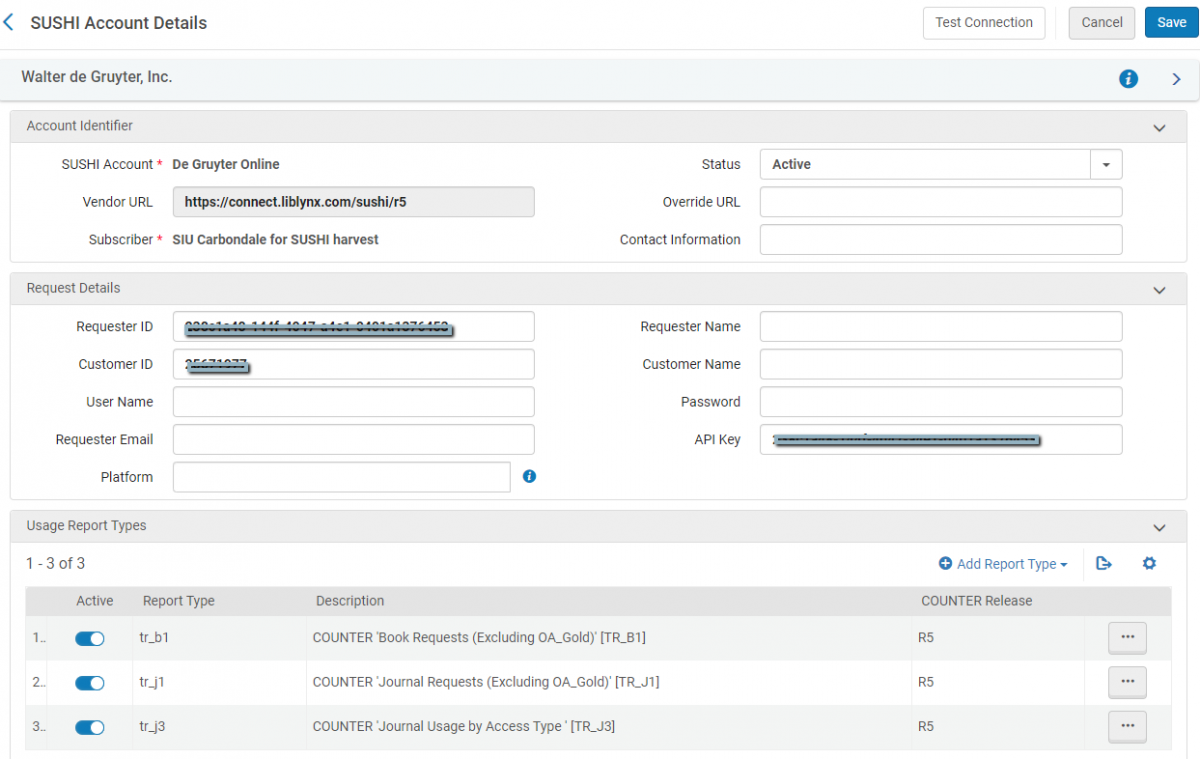Open vendor info icon for Walter de Gruyter

point(1128,79)
